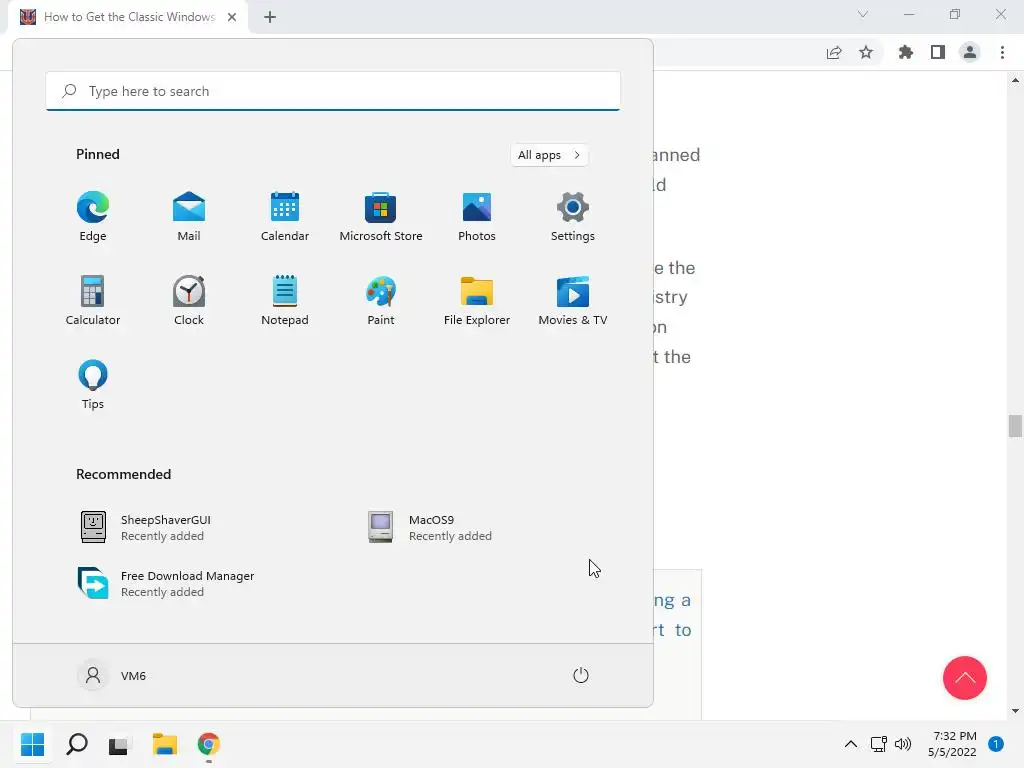
Task: Click the Windows Start button on taskbar
Action: [x=32, y=744]
